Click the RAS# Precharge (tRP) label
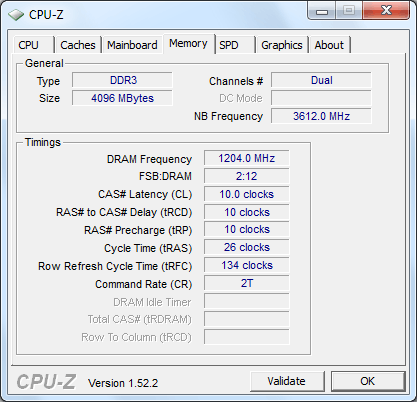The width and height of the screenshot is (417, 402). coord(138,230)
